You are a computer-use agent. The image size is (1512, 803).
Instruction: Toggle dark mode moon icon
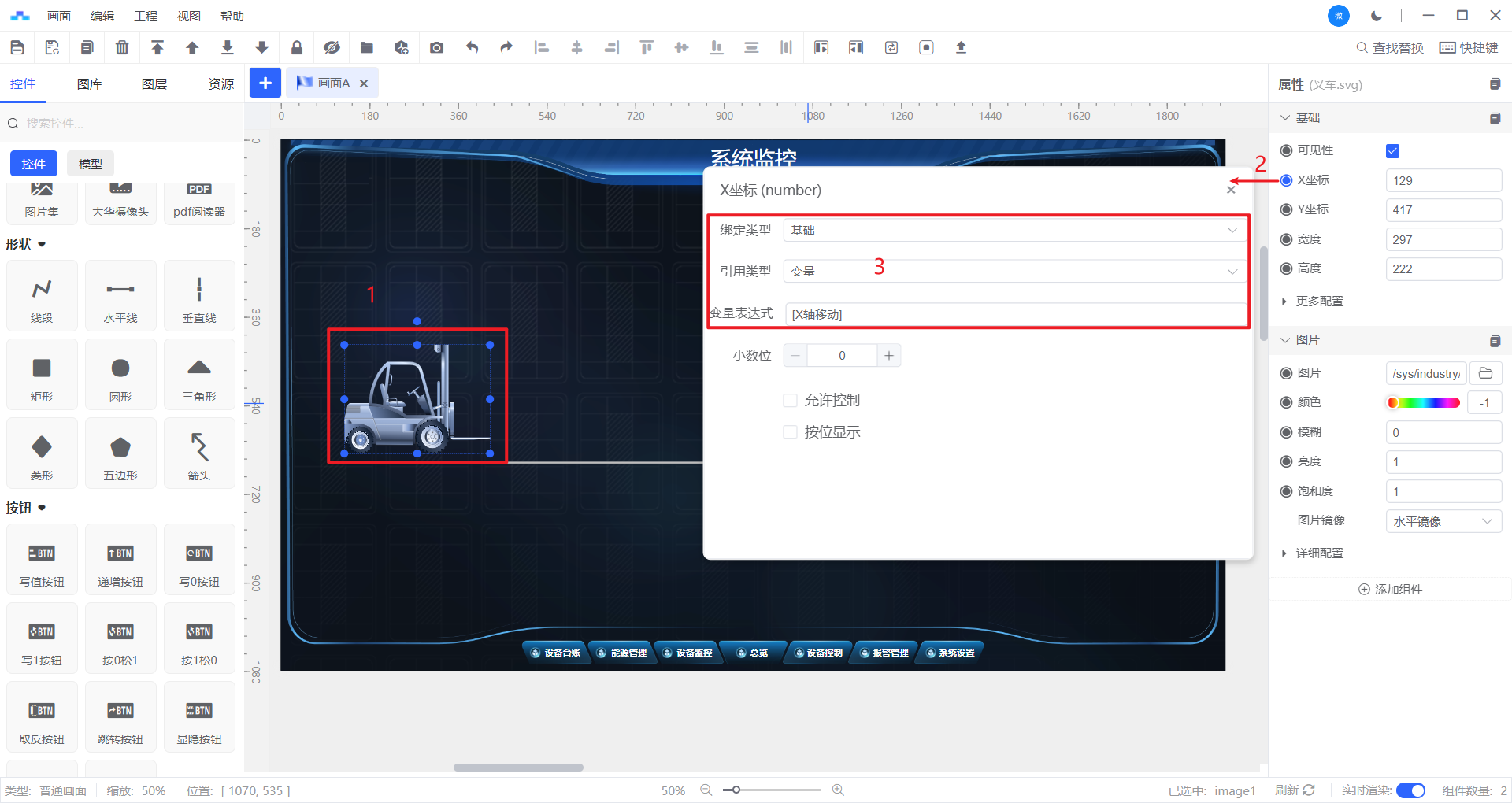click(1377, 16)
